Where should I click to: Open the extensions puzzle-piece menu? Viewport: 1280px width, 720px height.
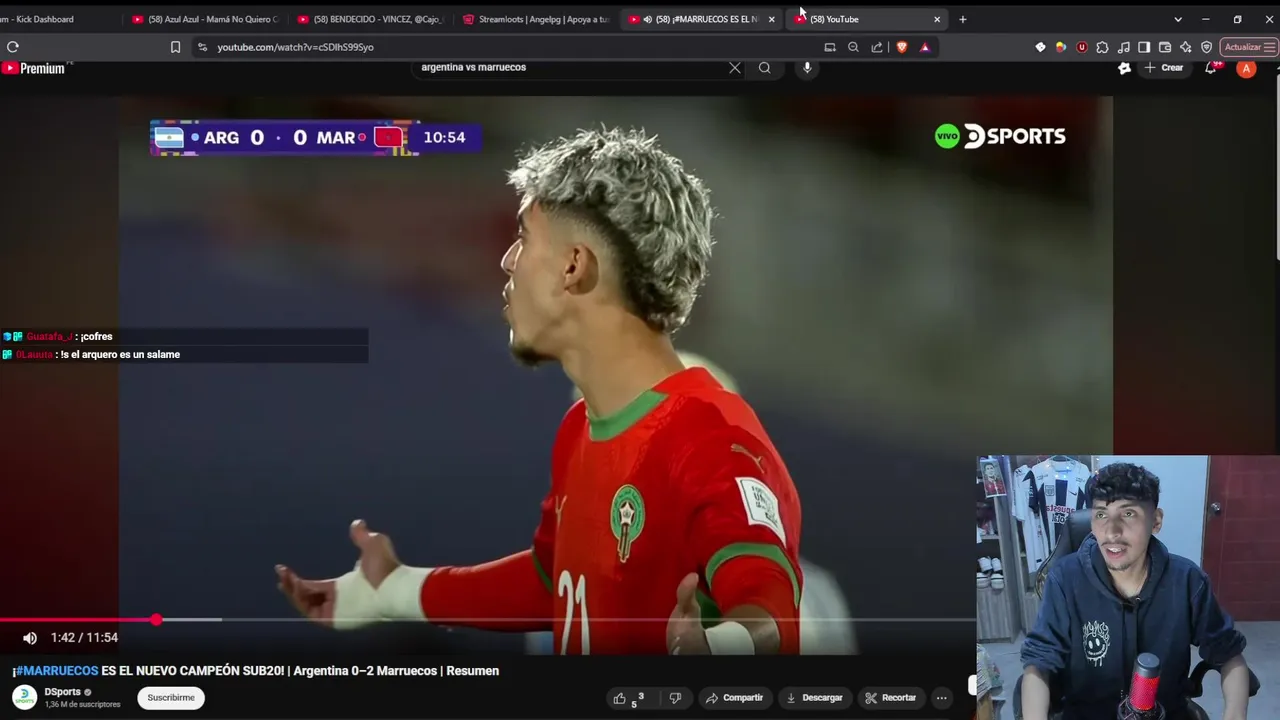pyautogui.click(x=1102, y=47)
